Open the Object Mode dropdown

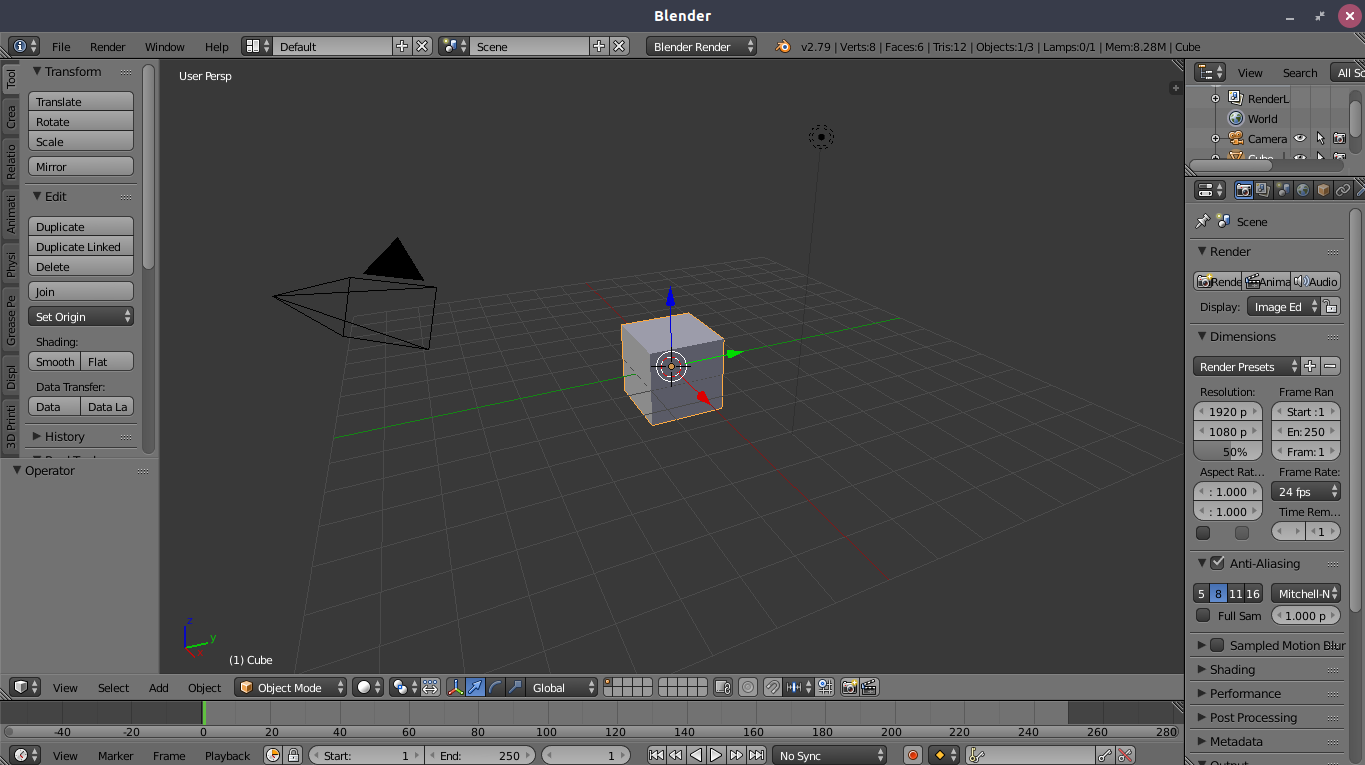pos(291,687)
